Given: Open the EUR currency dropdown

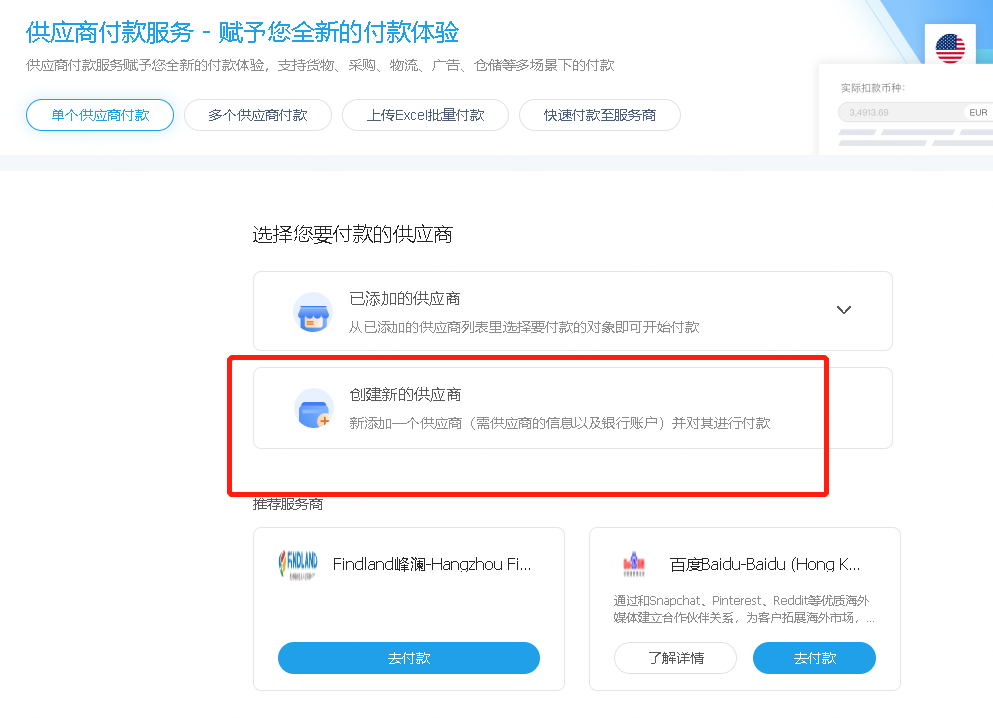Looking at the screenshot, I should pyautogui.click(x=977, y=112).
